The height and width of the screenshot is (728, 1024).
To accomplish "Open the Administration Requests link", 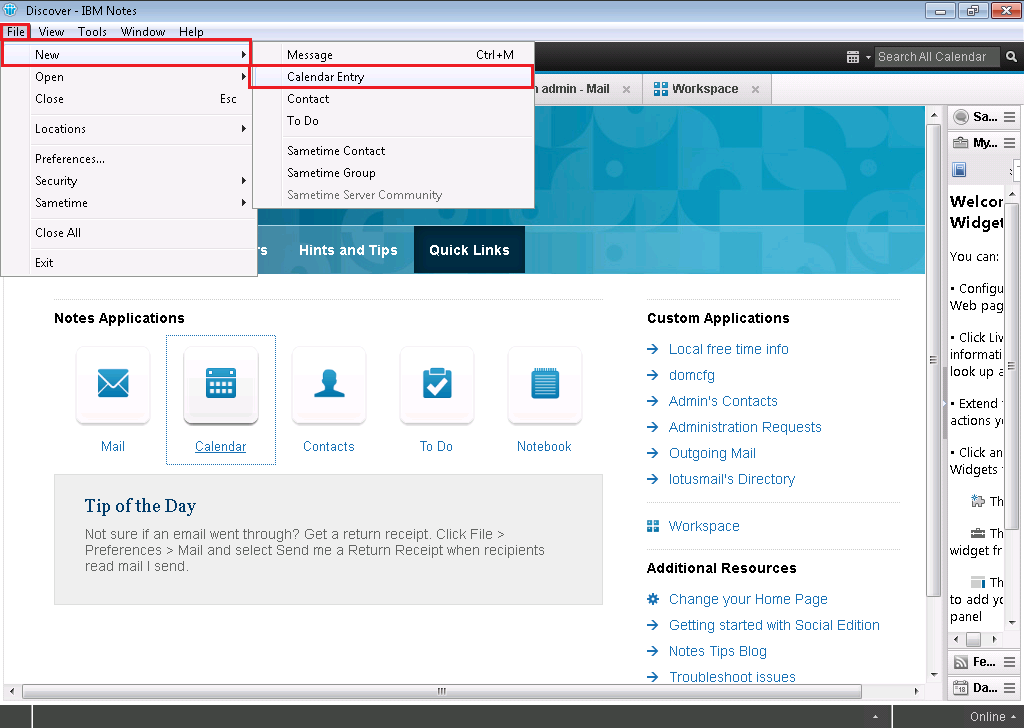I will pos(744,427).
